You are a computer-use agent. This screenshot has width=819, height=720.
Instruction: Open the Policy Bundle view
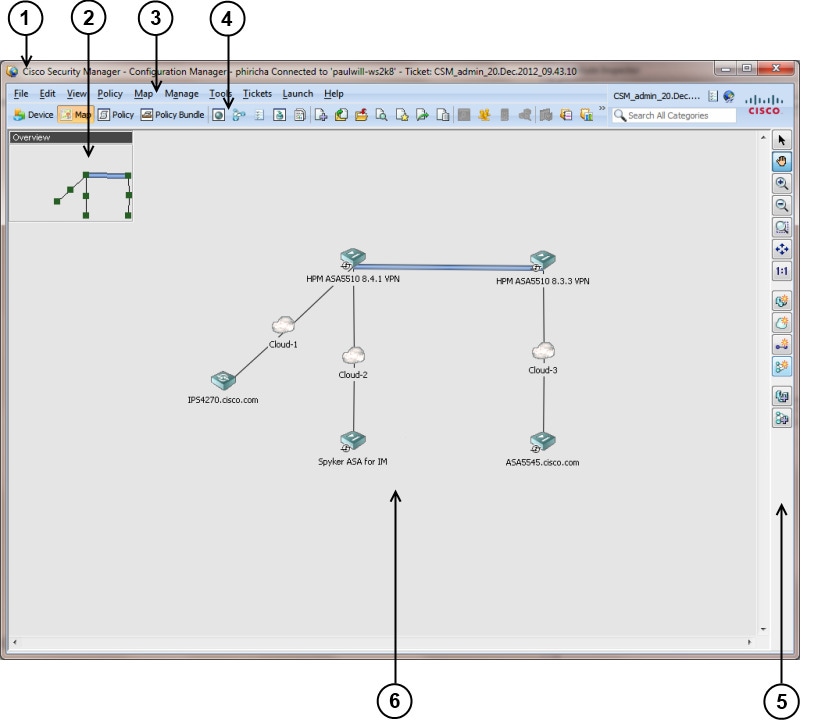coord(172,115)
